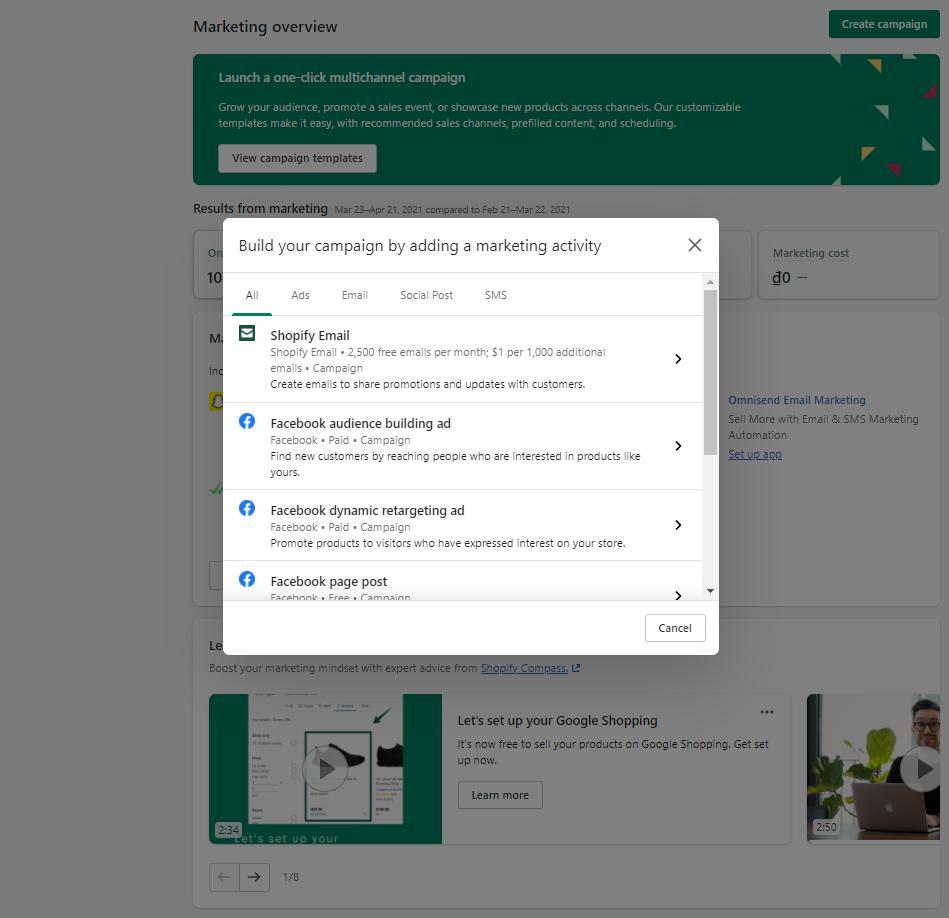Click the Set up app link
949x918 pixels.
coord(755,454)
